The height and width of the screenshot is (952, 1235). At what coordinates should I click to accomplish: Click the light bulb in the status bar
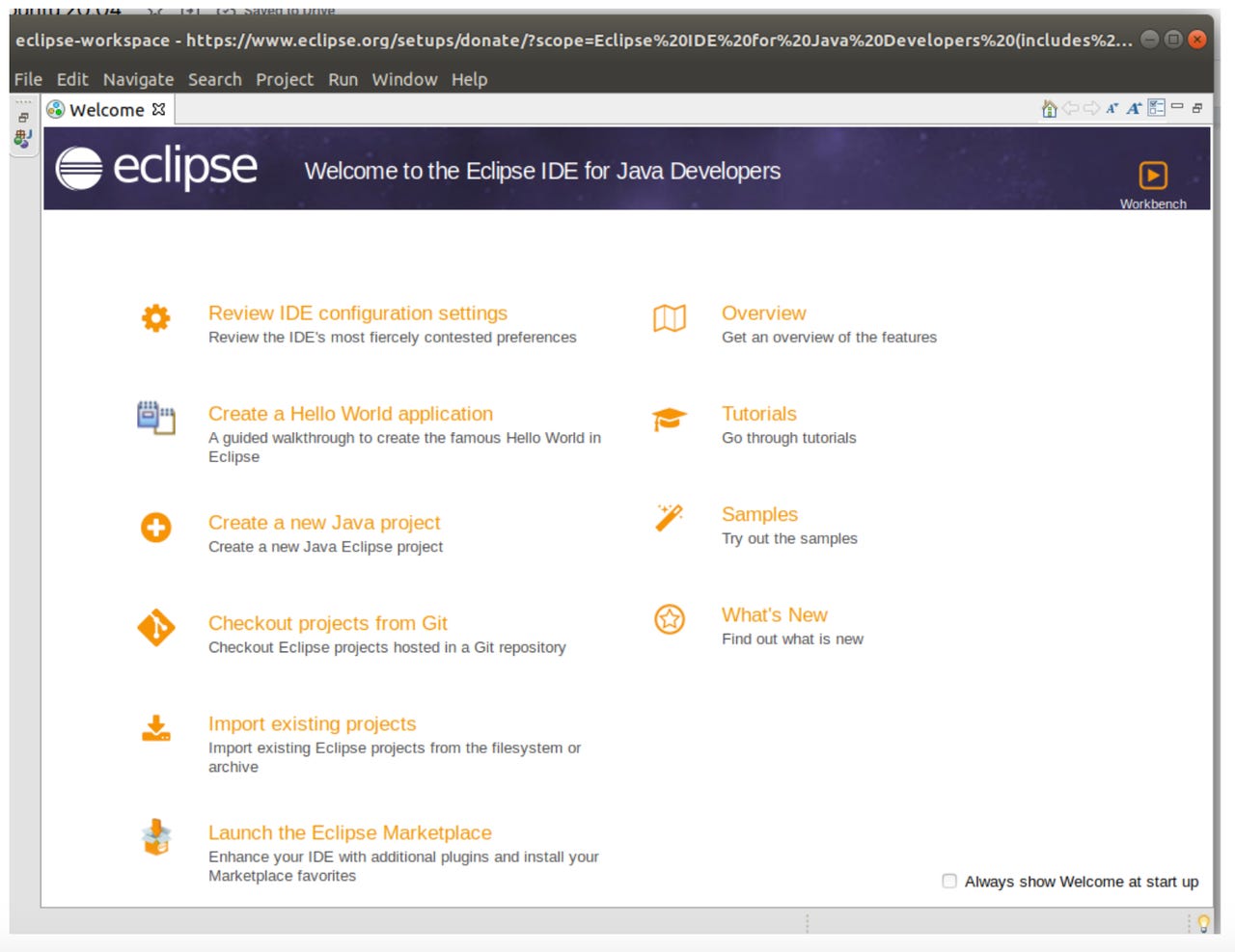(x=1202, y=923)
